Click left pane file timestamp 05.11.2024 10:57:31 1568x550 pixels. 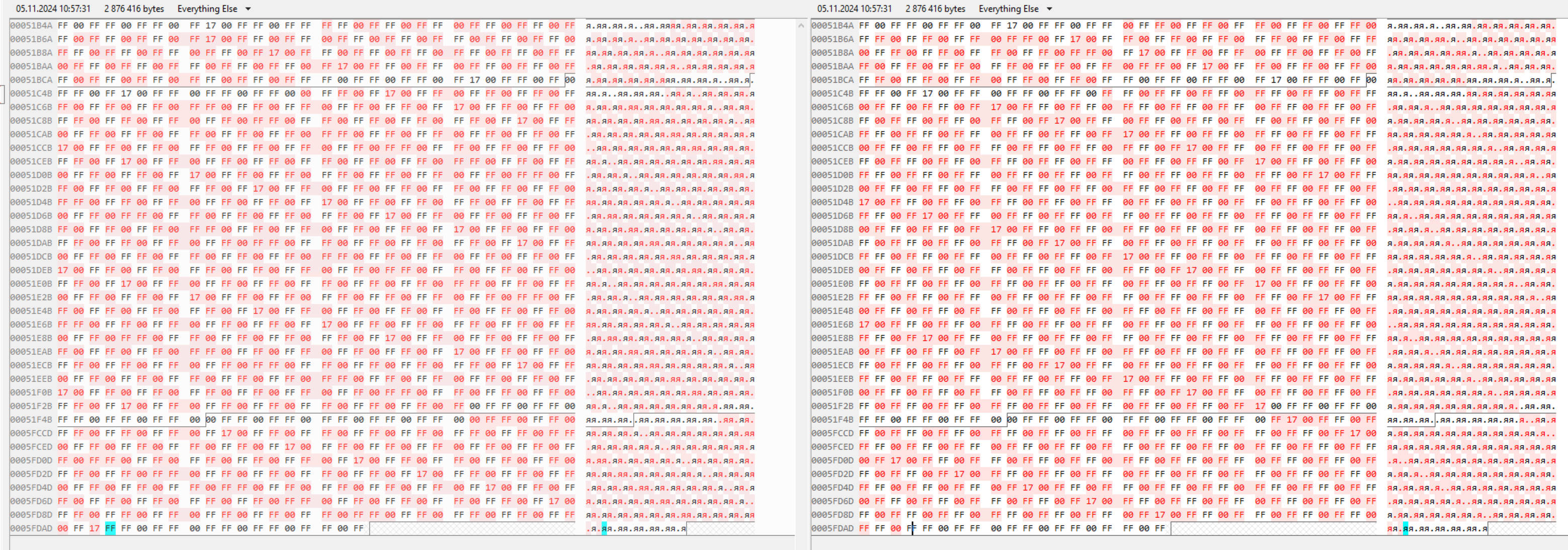pyautogui.click(x=53, y=9)
